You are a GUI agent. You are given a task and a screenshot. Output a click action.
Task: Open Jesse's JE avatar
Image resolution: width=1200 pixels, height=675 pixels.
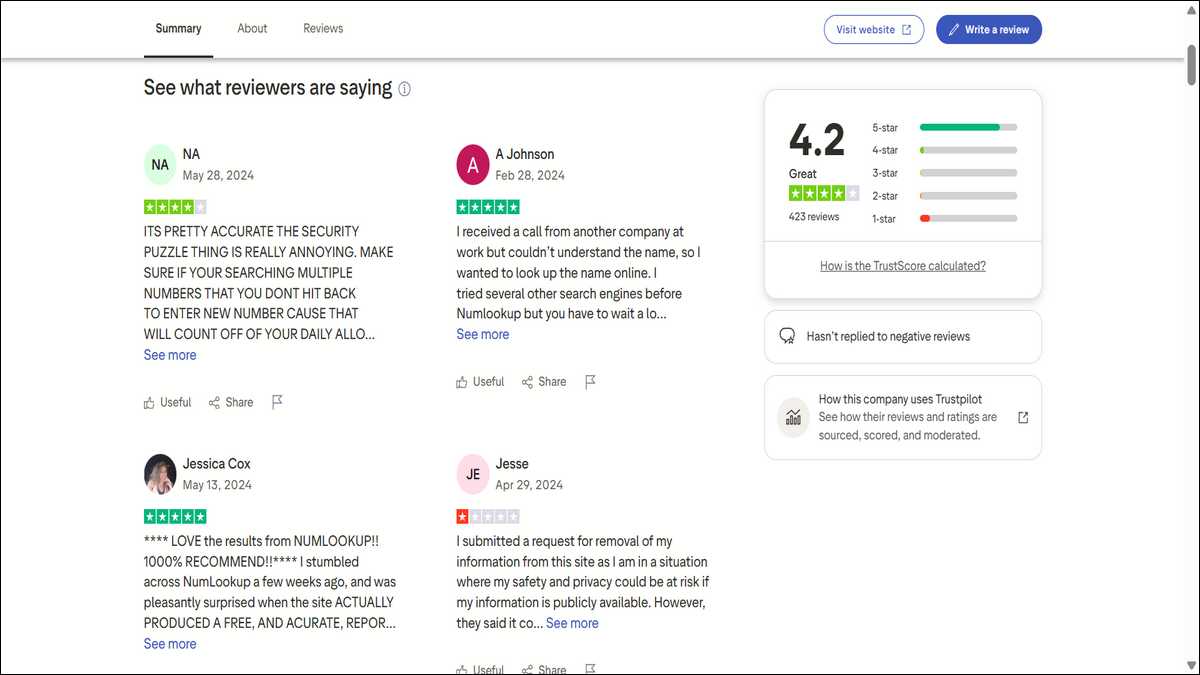473,474
